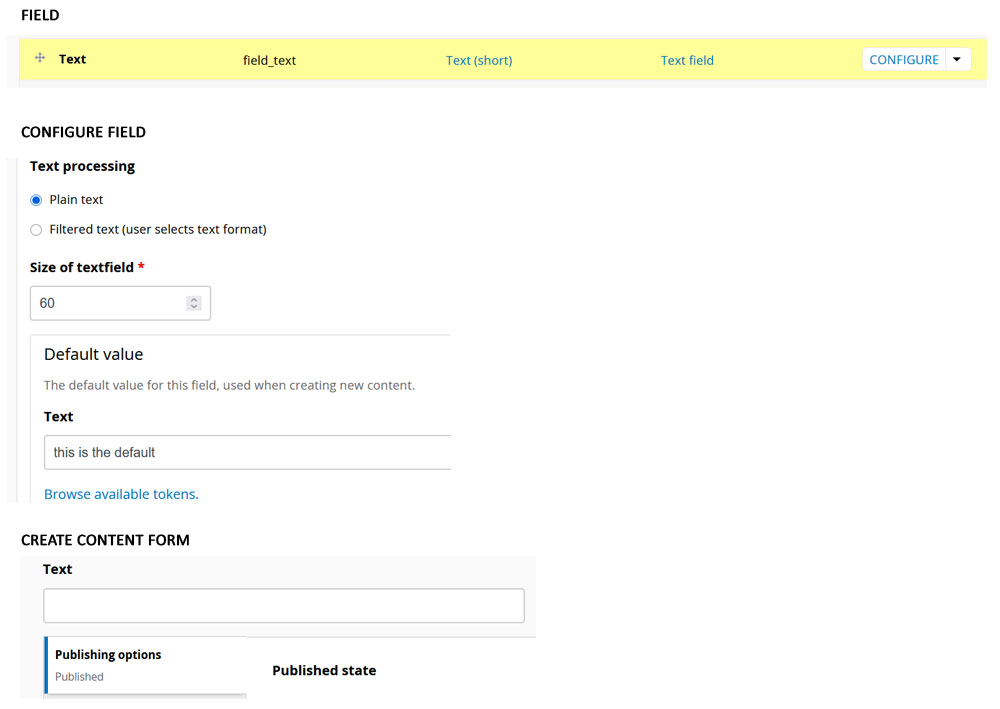Expand the dropdown arrow next to CONFIGURE
Image resolution: width=1000 pixels, height=709 pixels.
(957, 59)
